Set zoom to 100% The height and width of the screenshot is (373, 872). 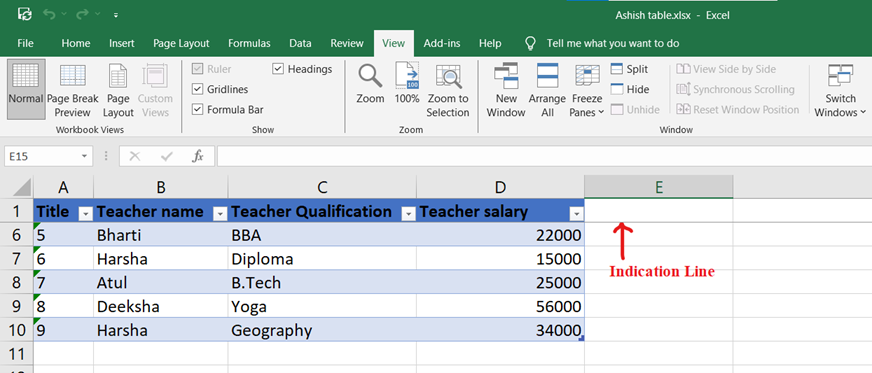(x=407, y=83)
